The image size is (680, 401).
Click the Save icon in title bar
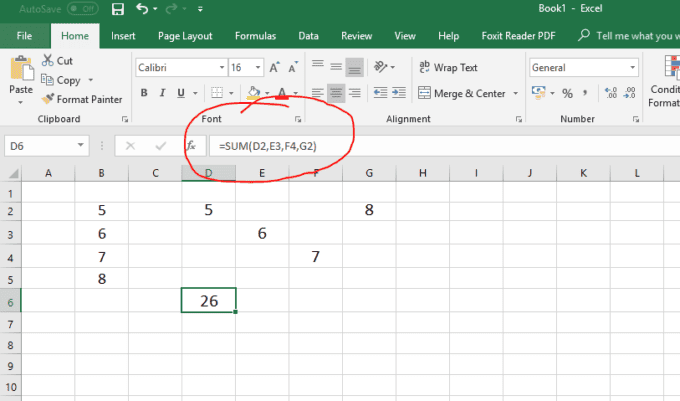[118, 9]
